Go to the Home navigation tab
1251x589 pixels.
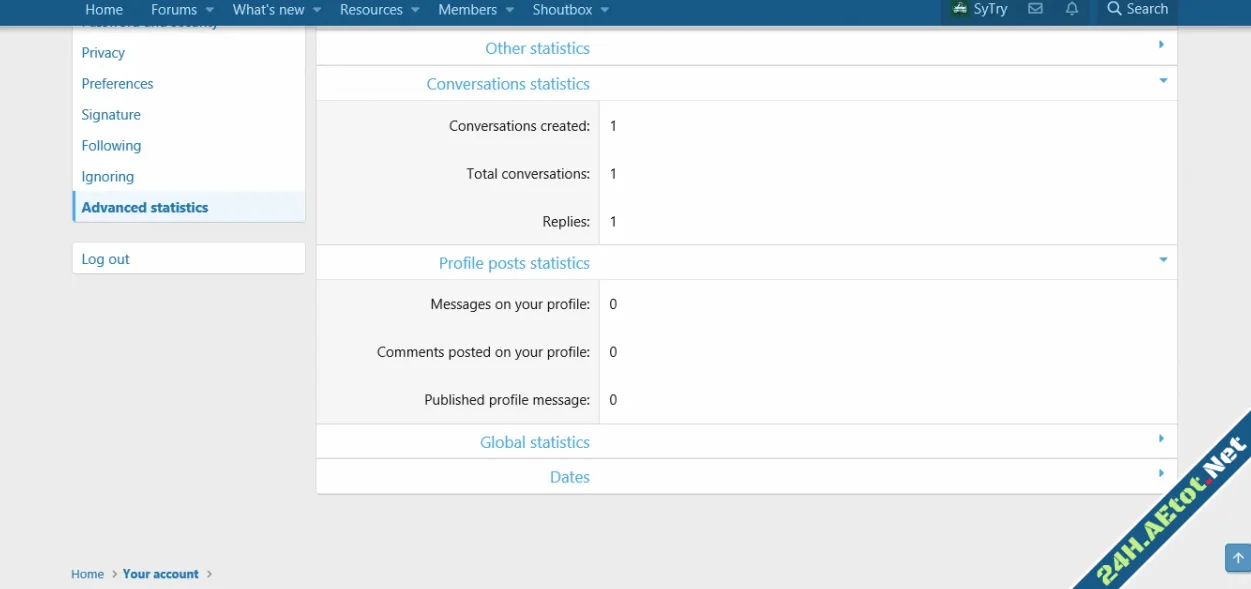coord(104,10)
